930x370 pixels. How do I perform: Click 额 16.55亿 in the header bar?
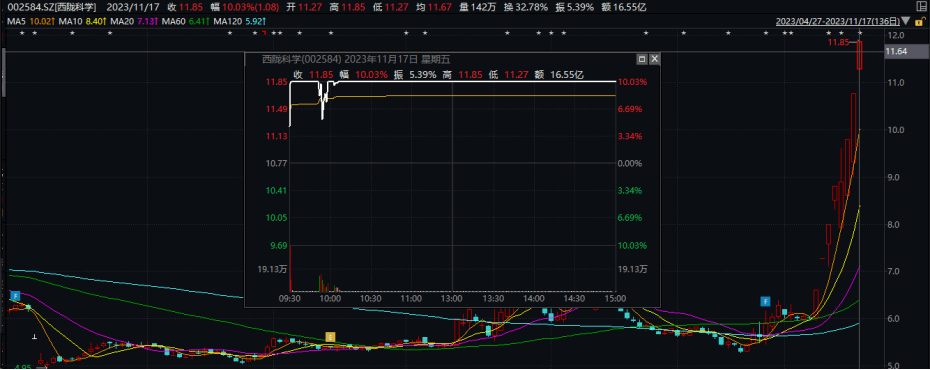(x=625, y=8)
